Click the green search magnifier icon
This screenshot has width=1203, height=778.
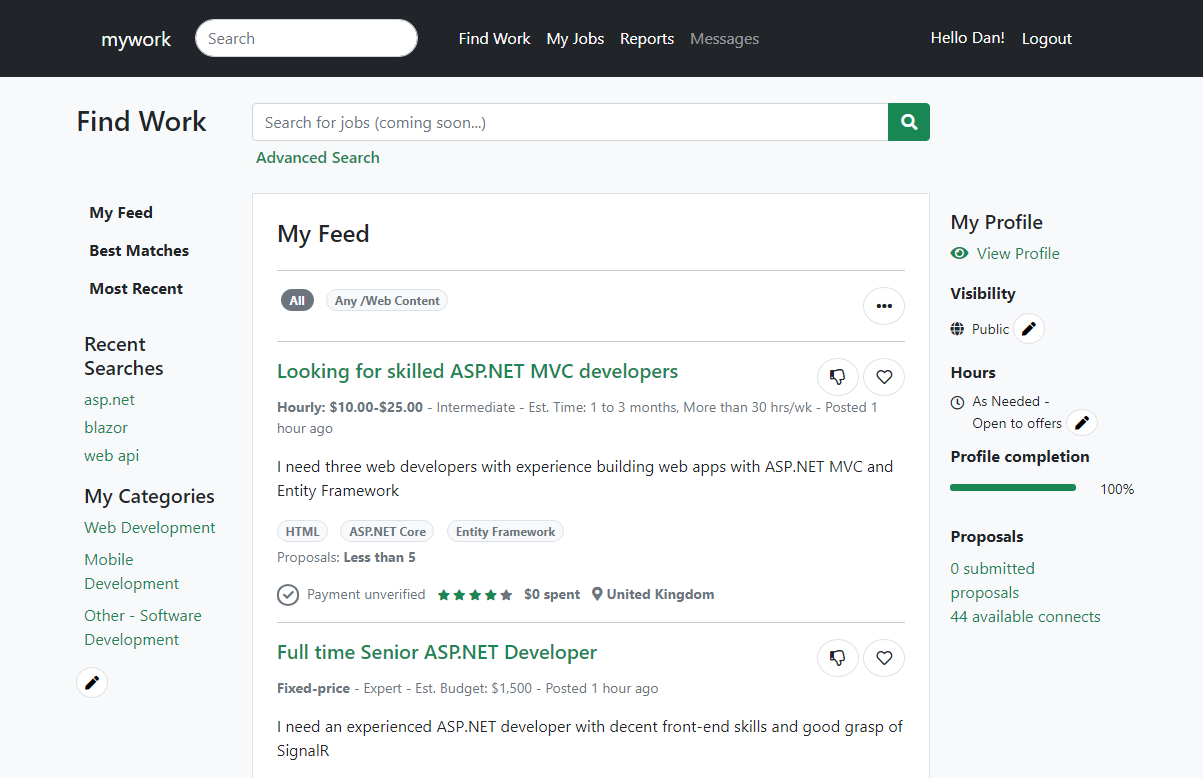coord(908,121)
